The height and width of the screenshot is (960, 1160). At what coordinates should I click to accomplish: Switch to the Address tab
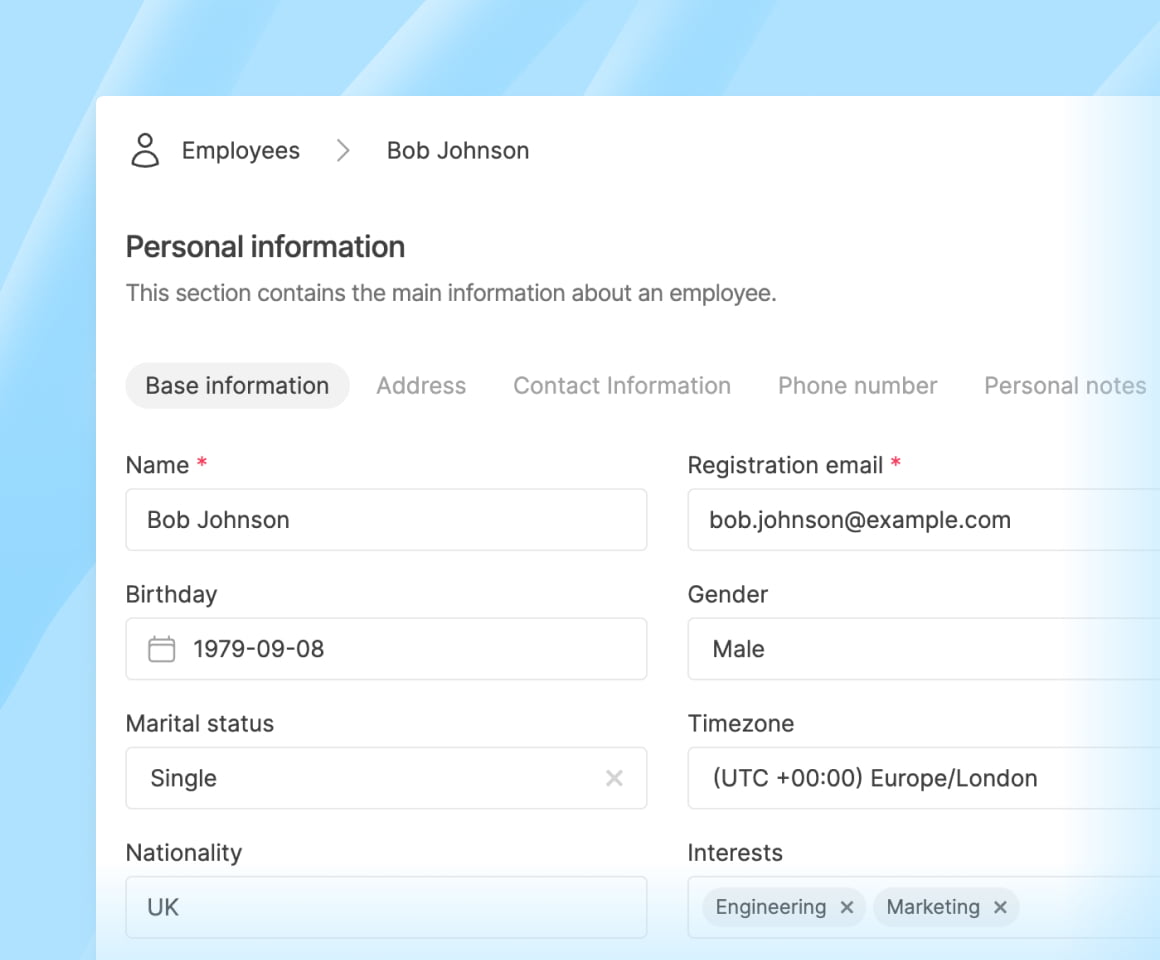(x=421, y=386)
